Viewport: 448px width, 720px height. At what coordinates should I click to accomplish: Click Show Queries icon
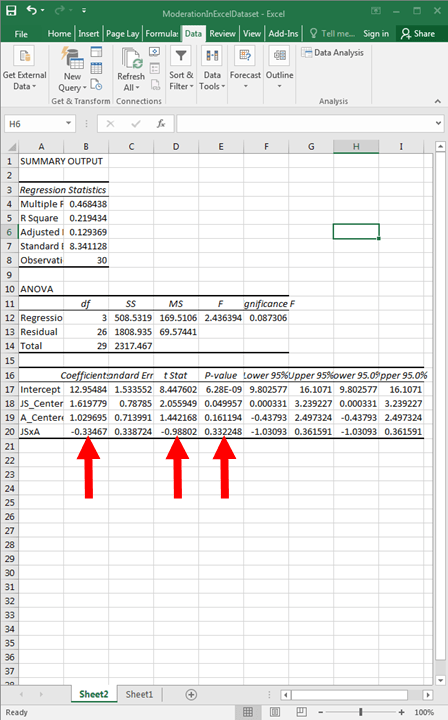(x=96, y=52)
